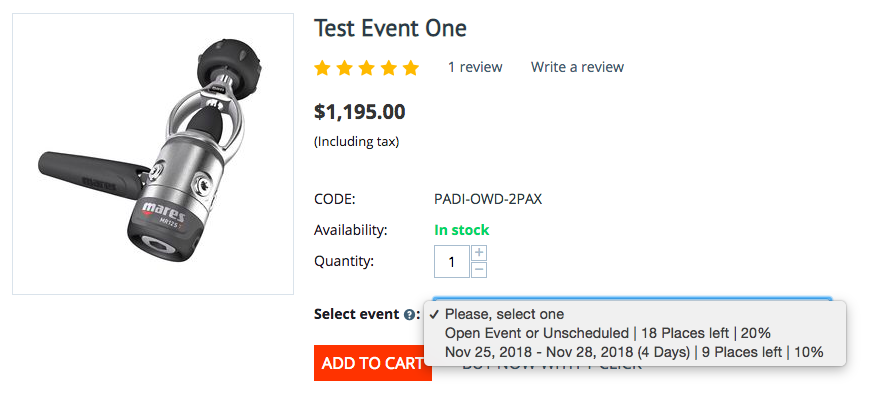Viewport: 887px width, 403px height.
Task: Open the Mares regulator product image
Action: point(152,154)
